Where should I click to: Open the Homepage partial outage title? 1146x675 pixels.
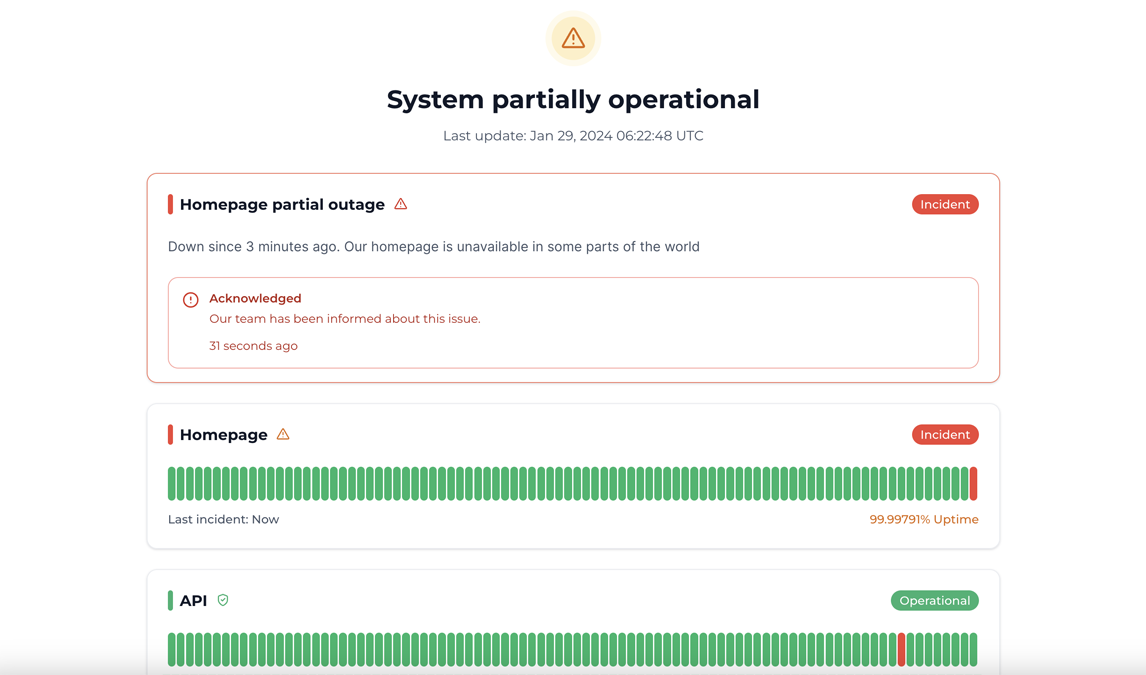[x=282, y=204]
